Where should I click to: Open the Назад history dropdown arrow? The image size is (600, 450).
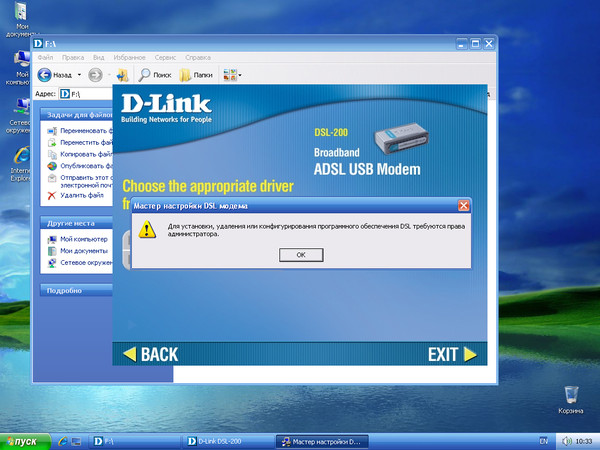pyautogui.click(x=79, y=75)
